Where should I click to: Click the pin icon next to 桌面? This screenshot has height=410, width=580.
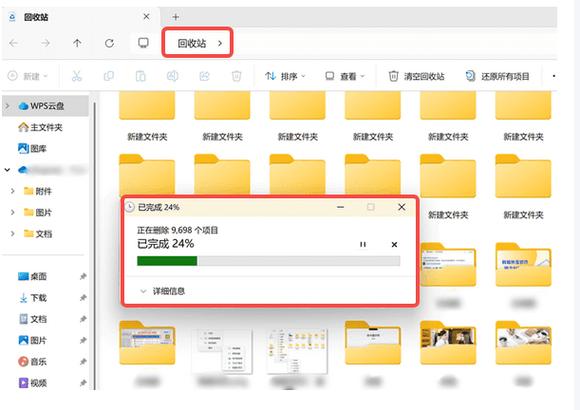[83, 276]
